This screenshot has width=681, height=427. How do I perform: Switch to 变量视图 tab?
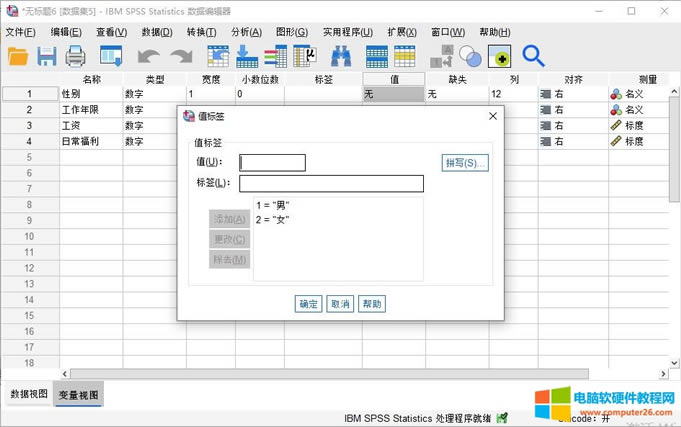coord(78,394)
